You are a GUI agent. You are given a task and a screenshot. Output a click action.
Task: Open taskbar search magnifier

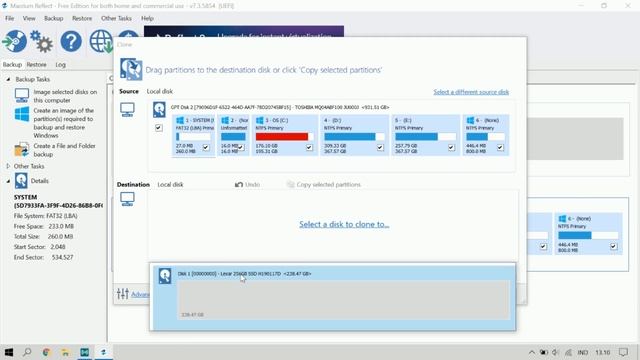27,352
